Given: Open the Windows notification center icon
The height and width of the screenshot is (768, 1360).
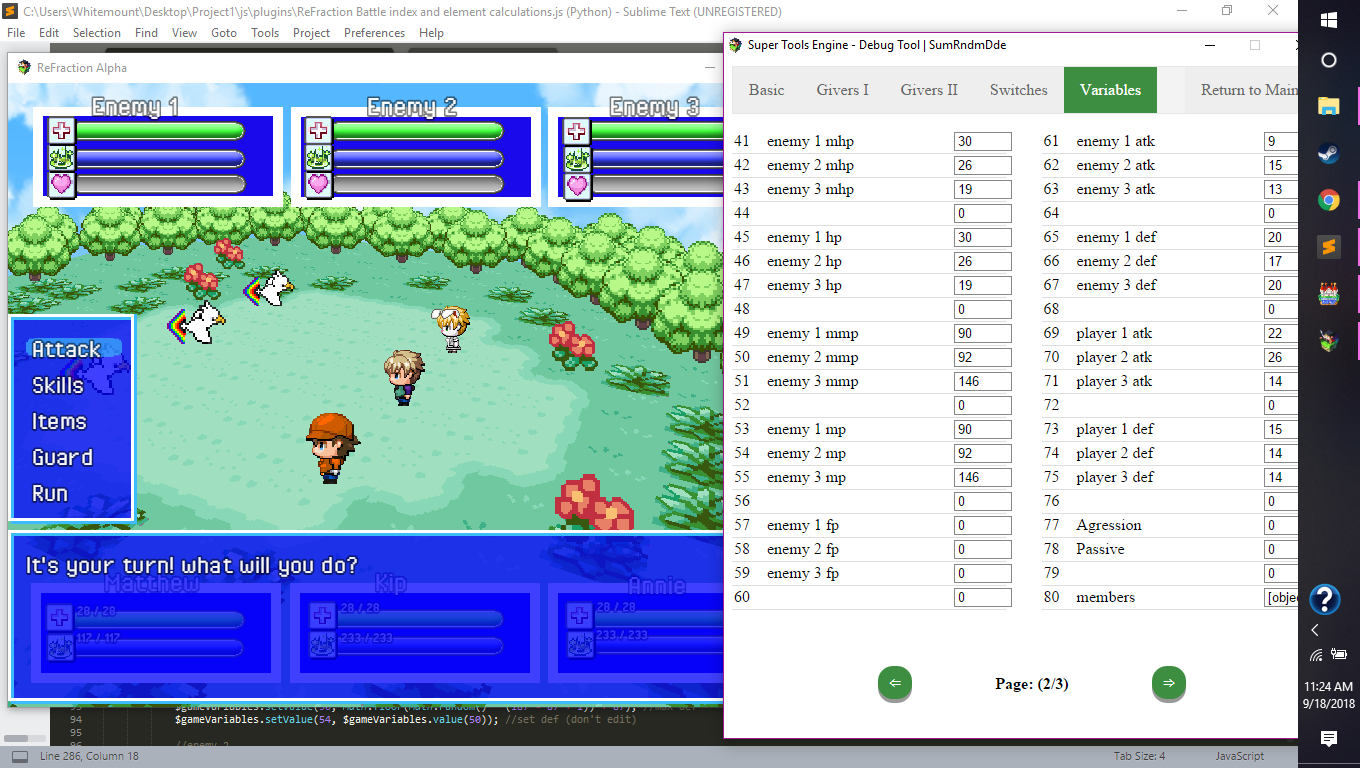Looking at the screenshot, I should (x=1328, y=739).
